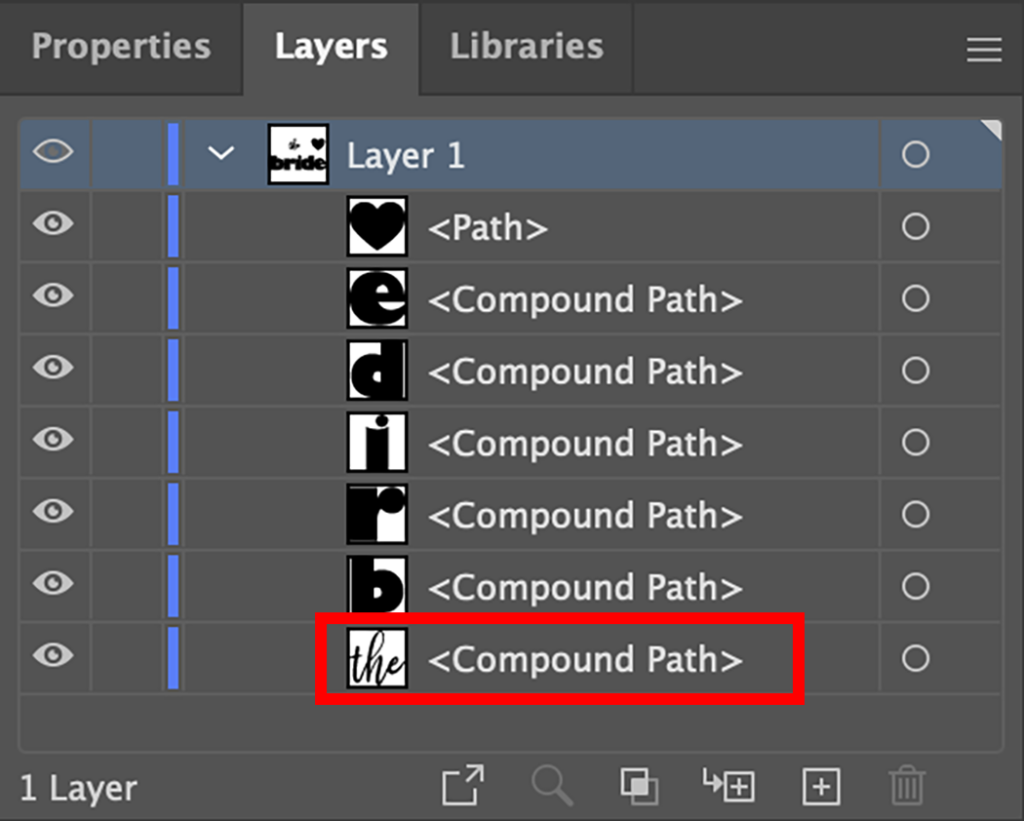Click the 'd' letter thumbnail
Viewport: 1024px width, 821px height.
click(377, 371)
